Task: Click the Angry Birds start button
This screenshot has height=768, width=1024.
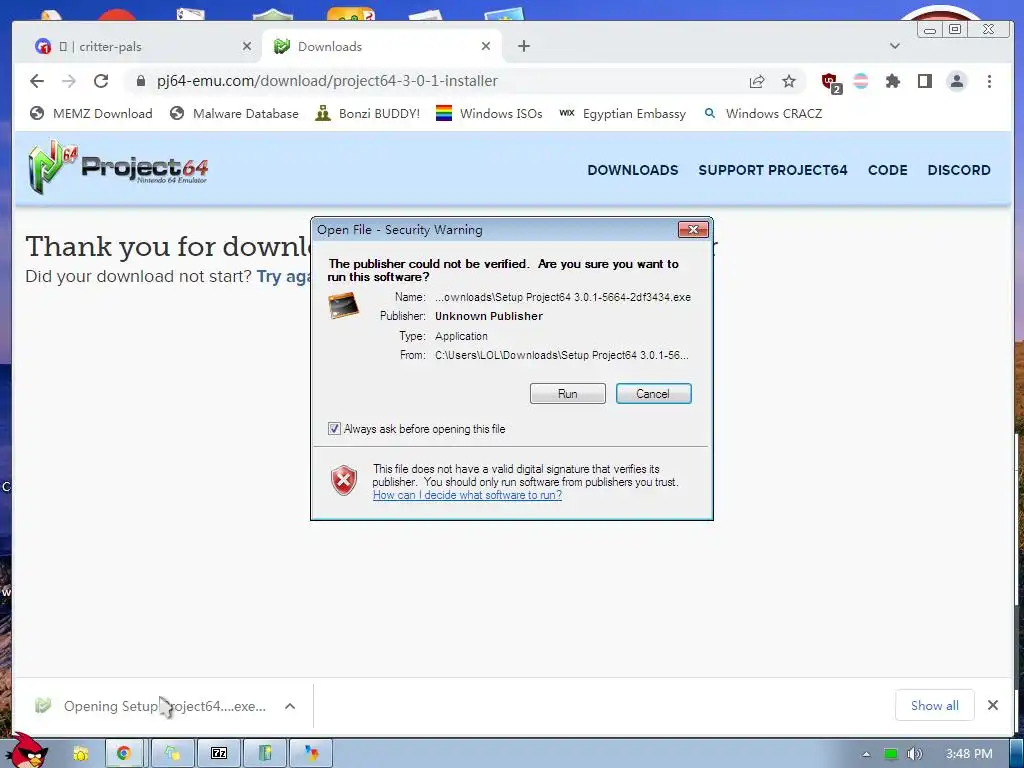Action: tap(29, 750)
